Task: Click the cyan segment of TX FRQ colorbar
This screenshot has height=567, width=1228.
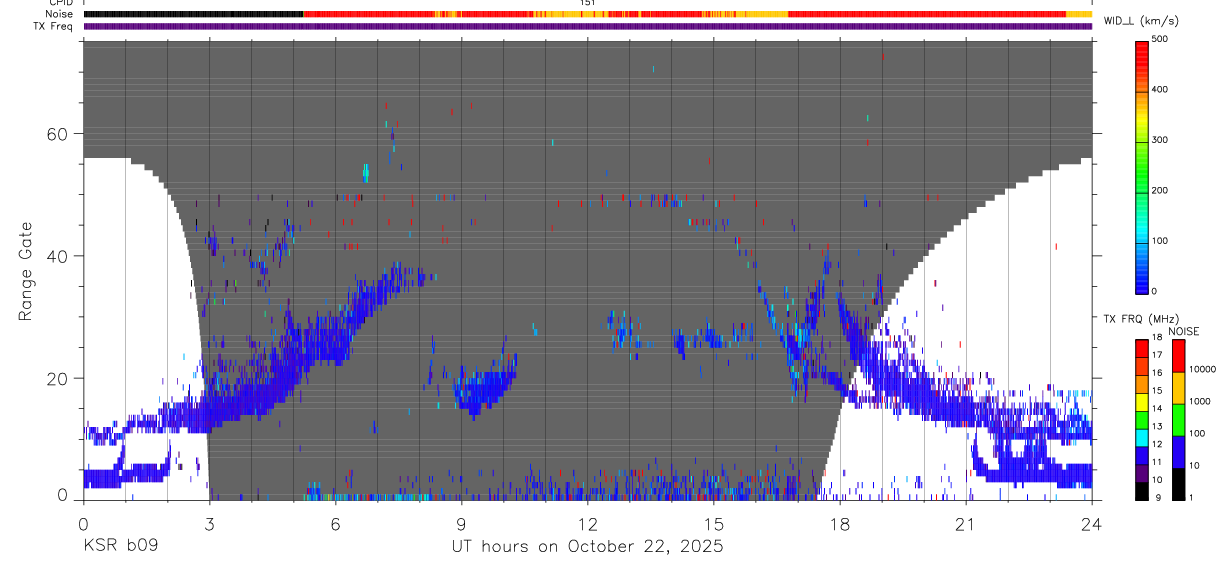Action: point(1143,438)
